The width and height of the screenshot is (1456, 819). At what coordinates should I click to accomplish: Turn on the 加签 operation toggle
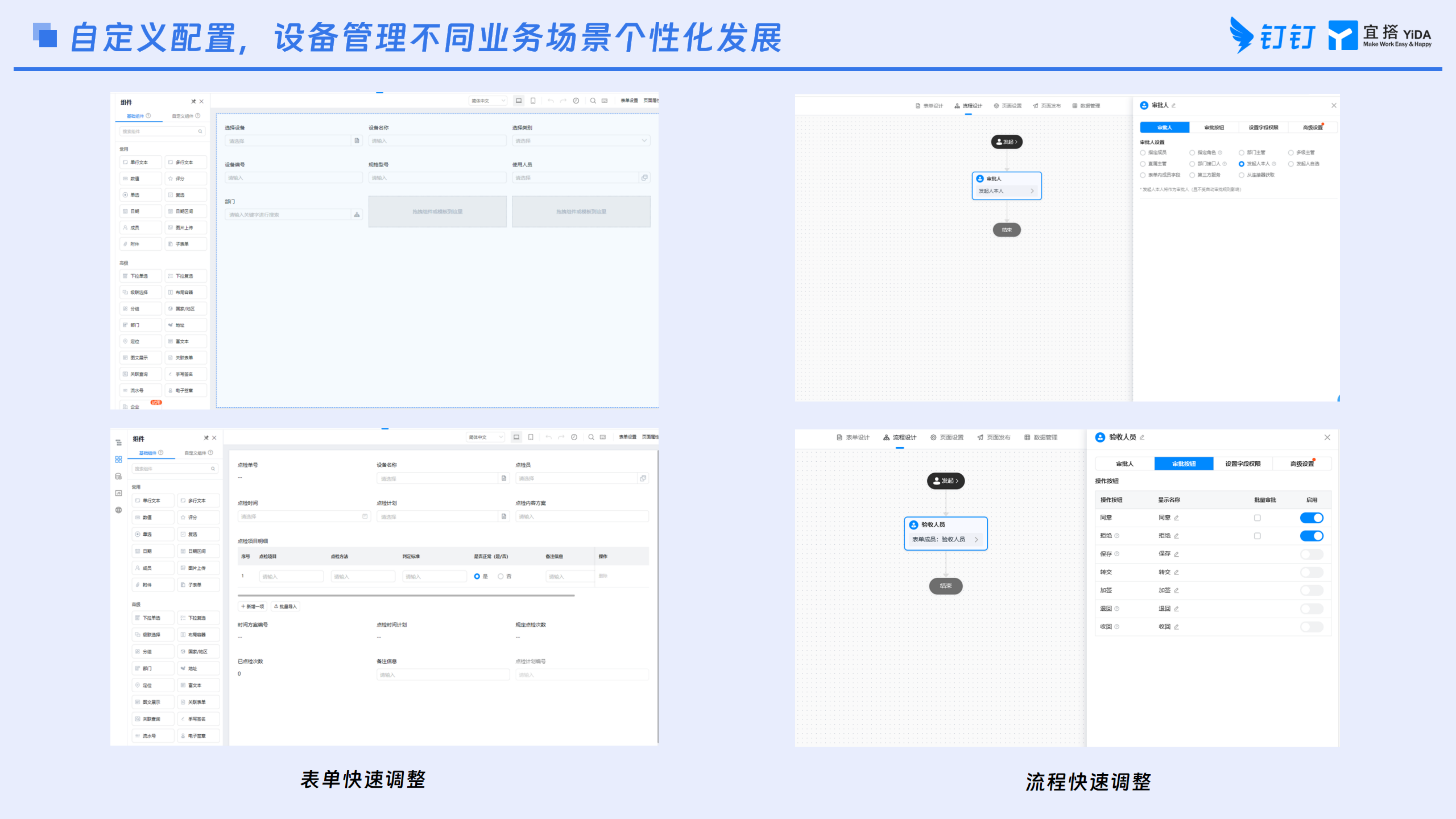point(1312,591)
